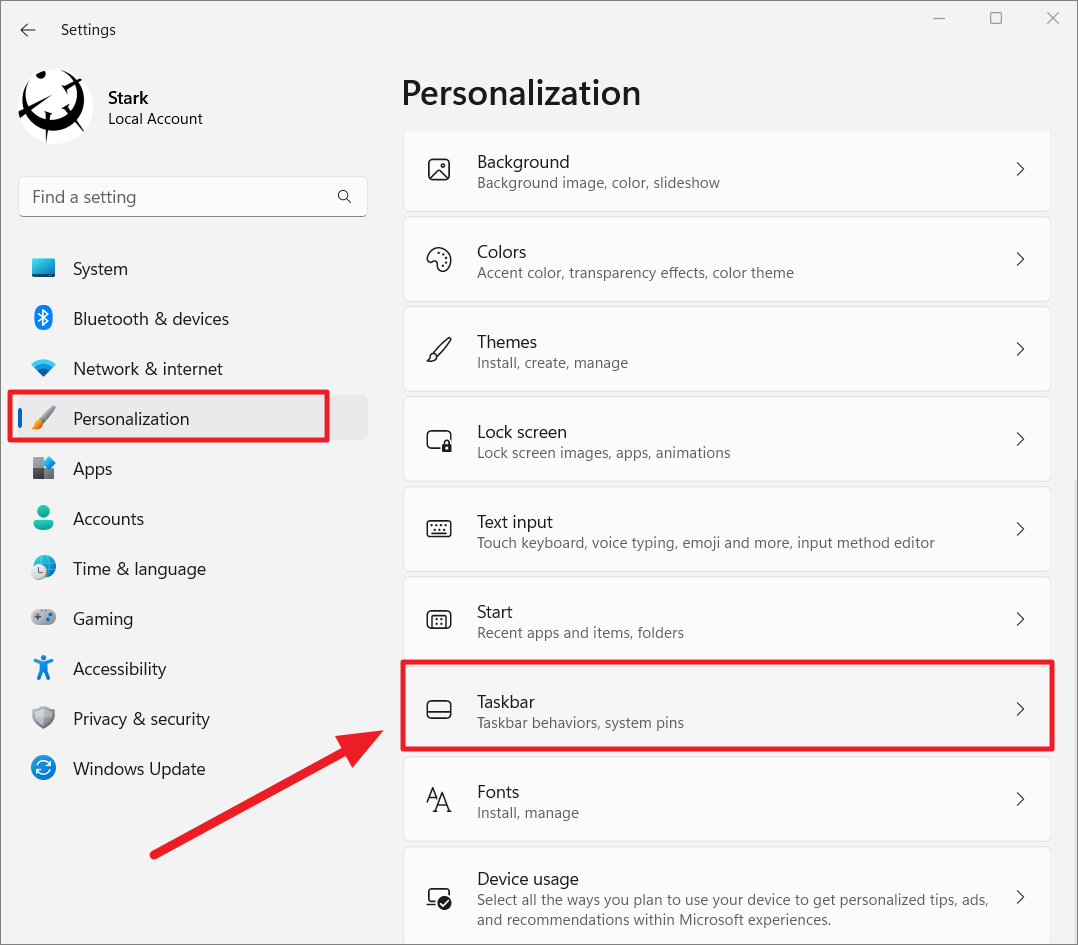Click the Themes paintbrush icon
Viewport: 1078px width, 945px height.
click(x=439, y=349)
